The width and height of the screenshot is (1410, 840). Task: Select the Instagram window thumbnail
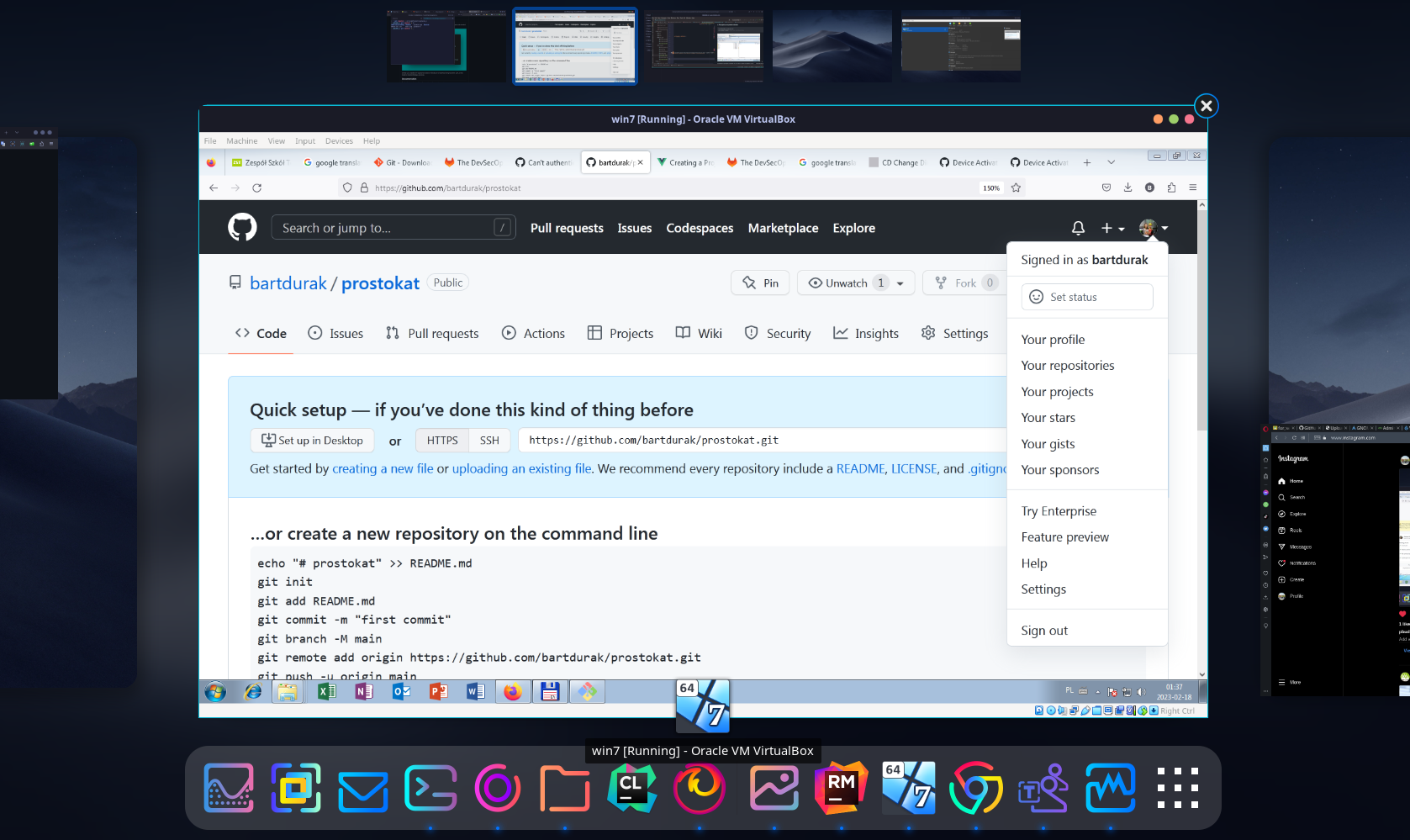pos(1335,560)
